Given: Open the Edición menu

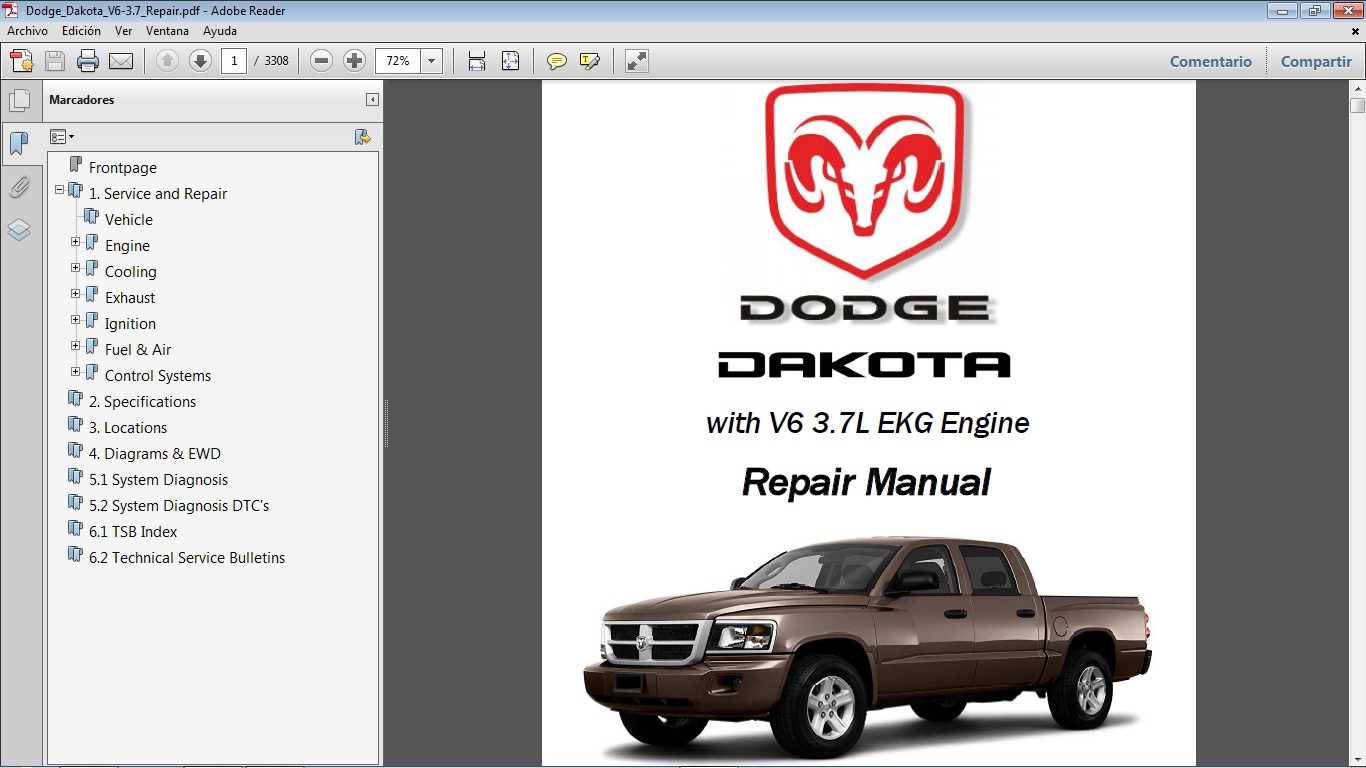Looking at the screenshot, I should tap(81, 31).
